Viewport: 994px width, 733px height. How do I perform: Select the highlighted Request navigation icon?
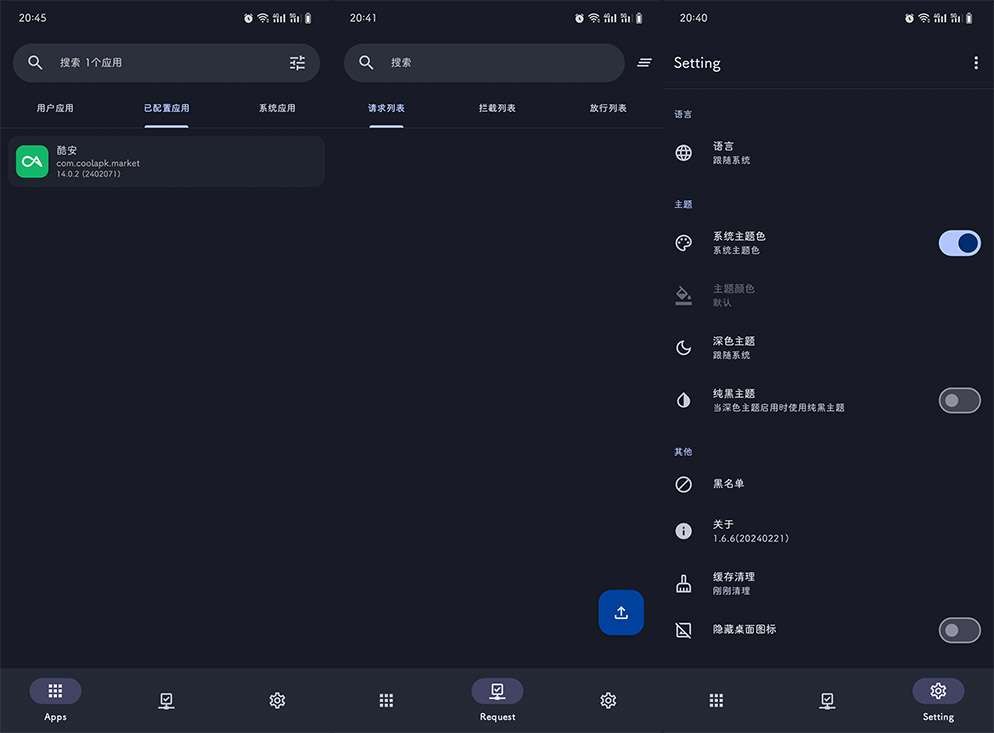point(497,691)
